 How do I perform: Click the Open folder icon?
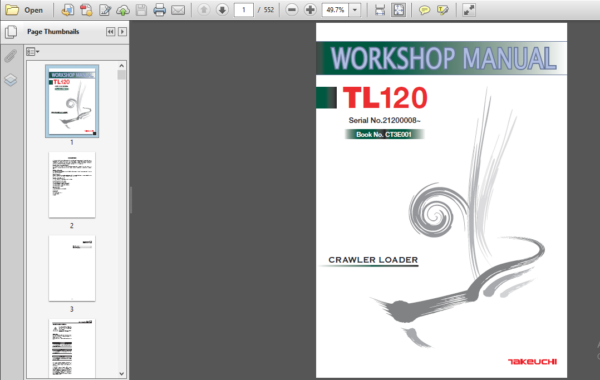tap(12, 10)
